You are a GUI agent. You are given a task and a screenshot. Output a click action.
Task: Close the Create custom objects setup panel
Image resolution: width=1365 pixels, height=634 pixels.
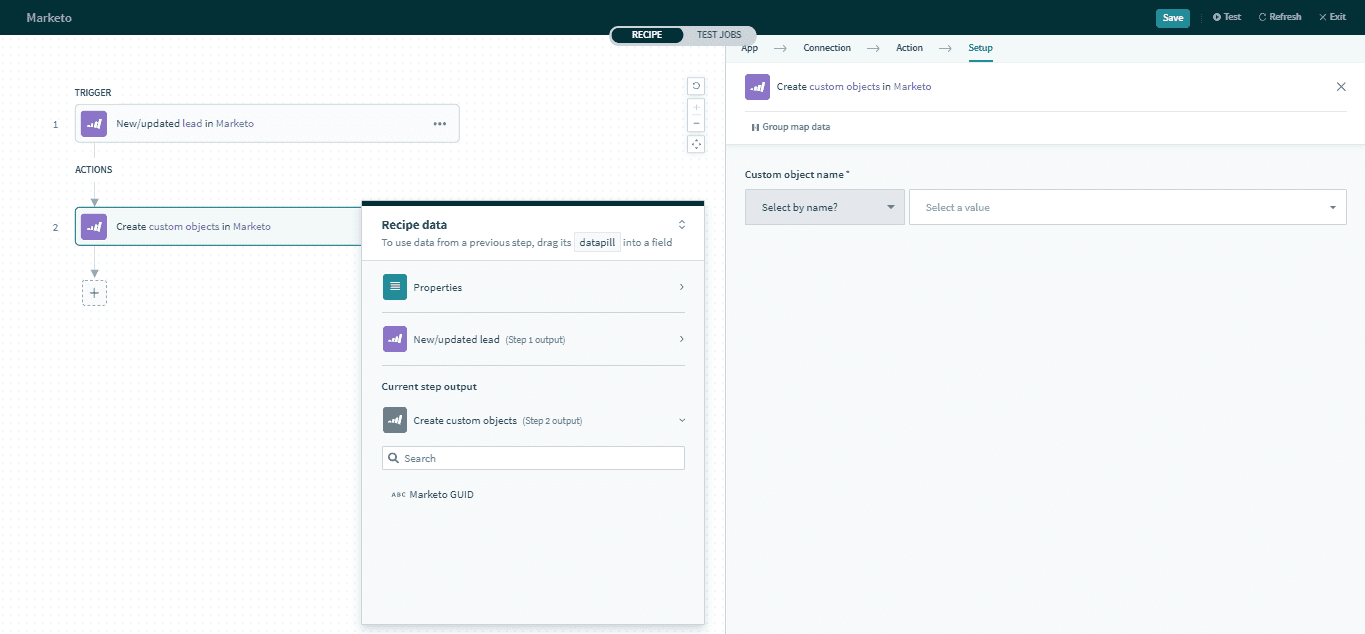coord(1341,87)
